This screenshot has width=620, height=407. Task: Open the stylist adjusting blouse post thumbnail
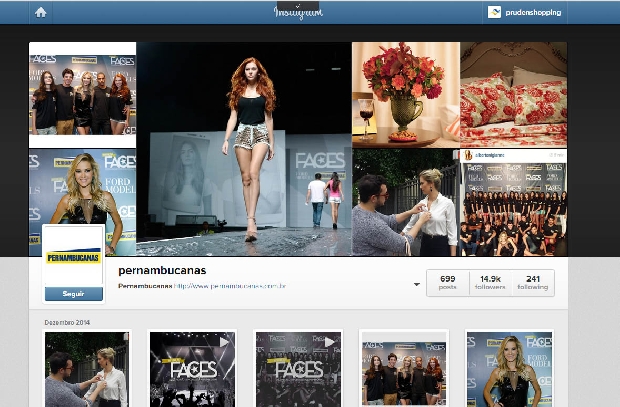coord(87,369)
